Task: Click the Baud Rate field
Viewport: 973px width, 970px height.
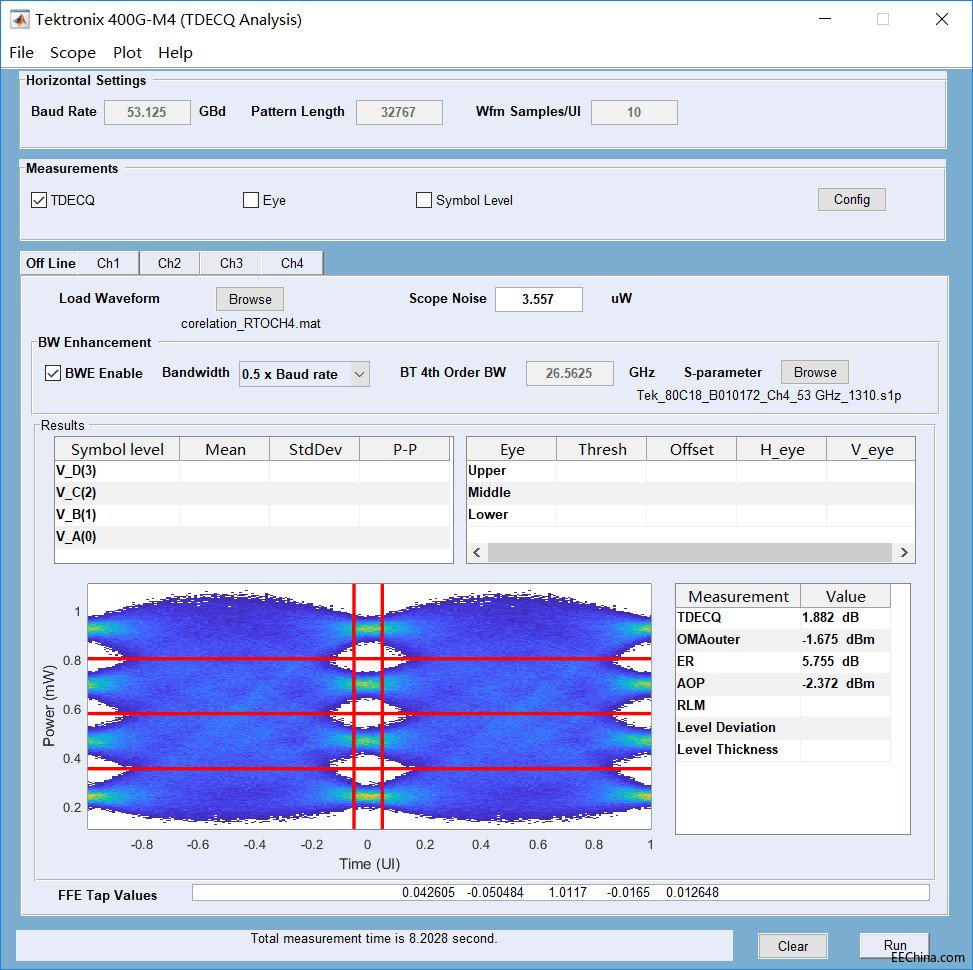Action: pyautogui.click(x=147, y=112)
